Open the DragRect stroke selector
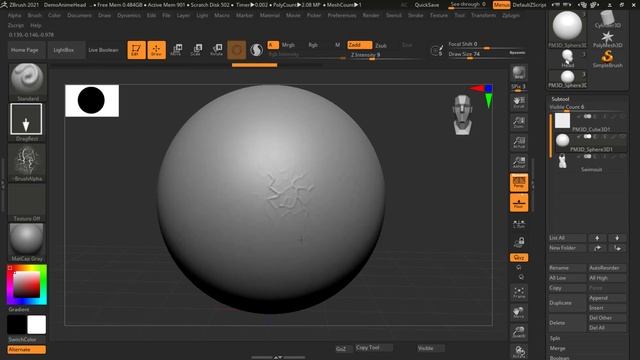This screenshot has width=640, height=360. click(x=27, y=122)
